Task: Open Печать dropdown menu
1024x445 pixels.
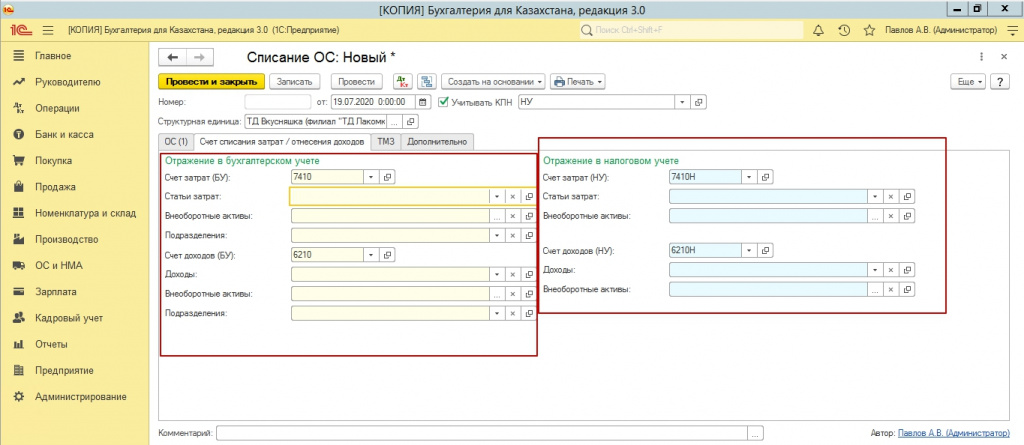Action: (x=578, y=82)
